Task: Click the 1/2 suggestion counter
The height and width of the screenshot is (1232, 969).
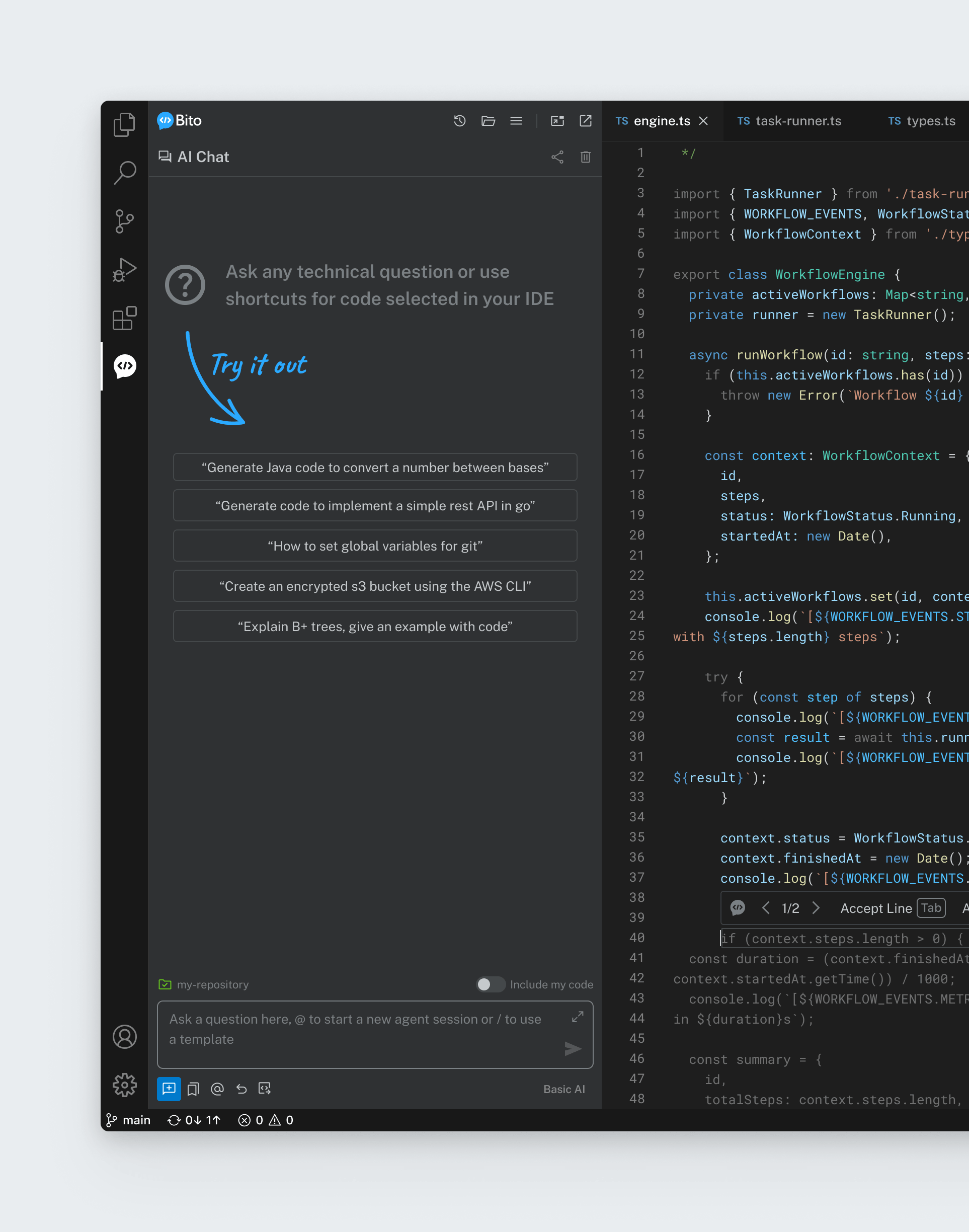Action: coord(790,908)
